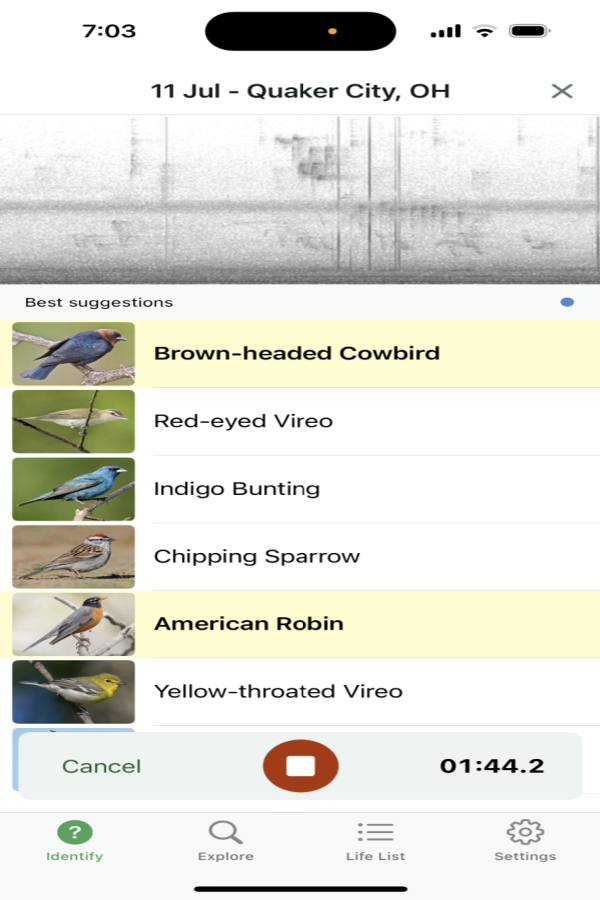This screenshot has height=900, width=600.
Task: Click the Indigo Bunting photo thumbnail
Action: 73,489
